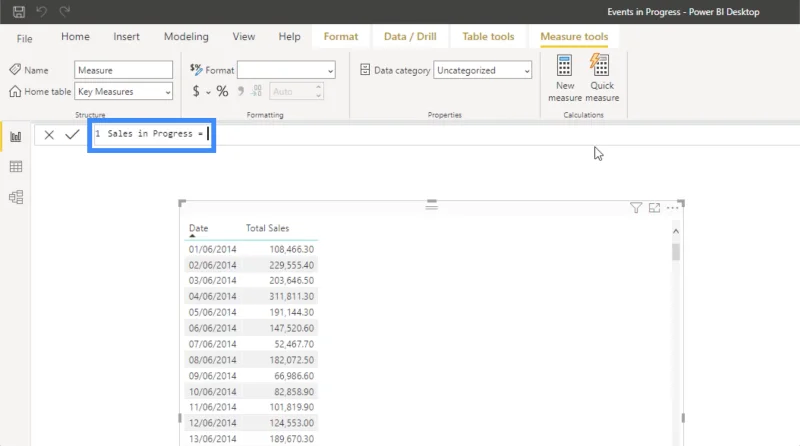Screen dimensions: 800x446
Task: Click the Focus mode icon on table
Action: (655, 208)
